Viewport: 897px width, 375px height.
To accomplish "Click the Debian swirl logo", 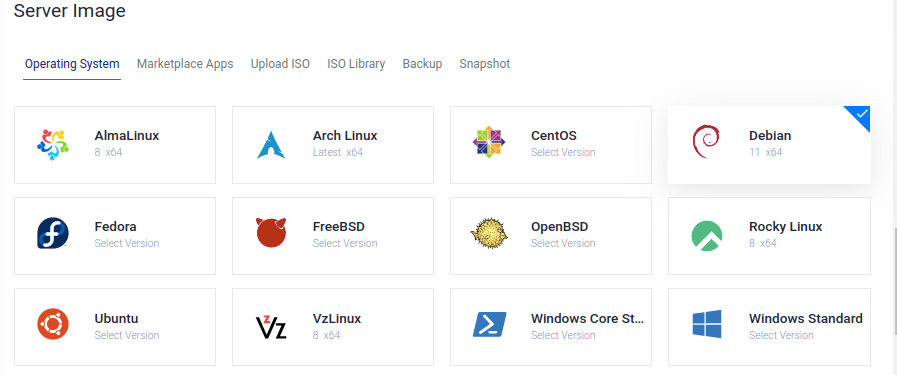I will 705,142.
